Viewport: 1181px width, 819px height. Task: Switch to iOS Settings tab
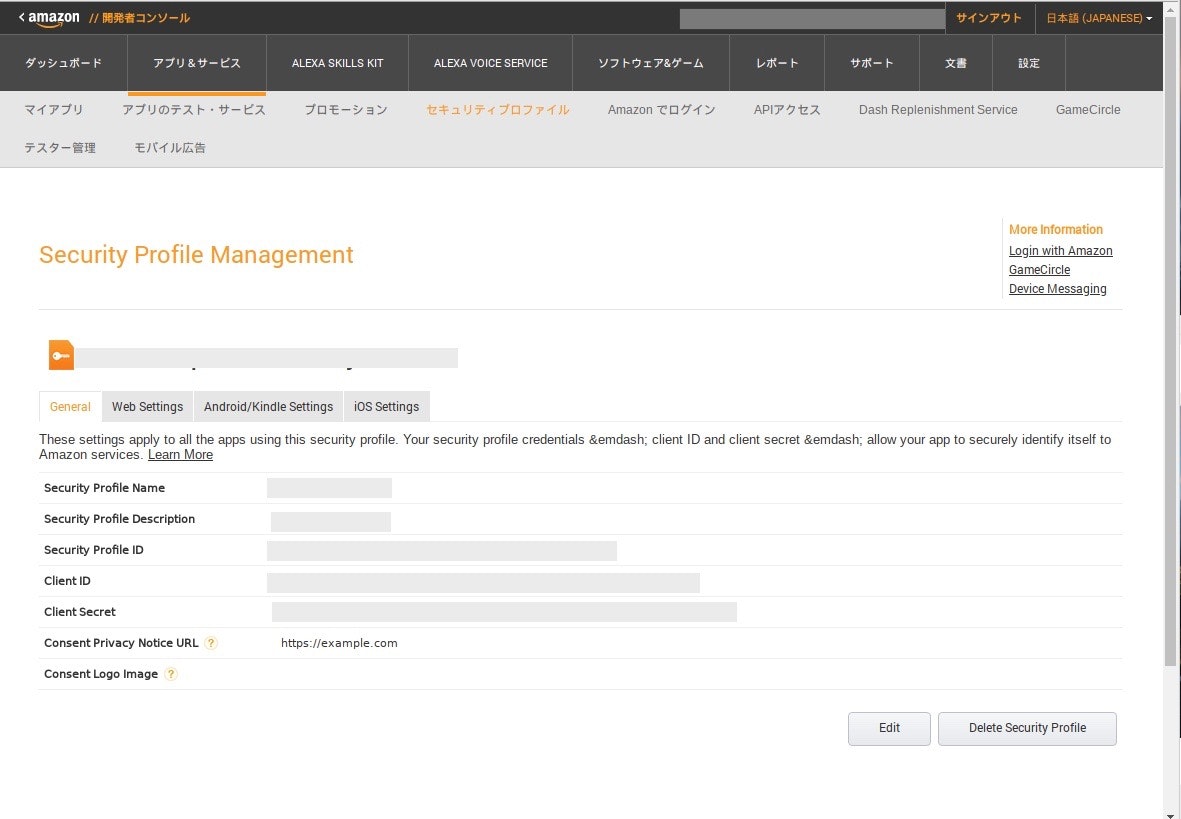[386, 407]
